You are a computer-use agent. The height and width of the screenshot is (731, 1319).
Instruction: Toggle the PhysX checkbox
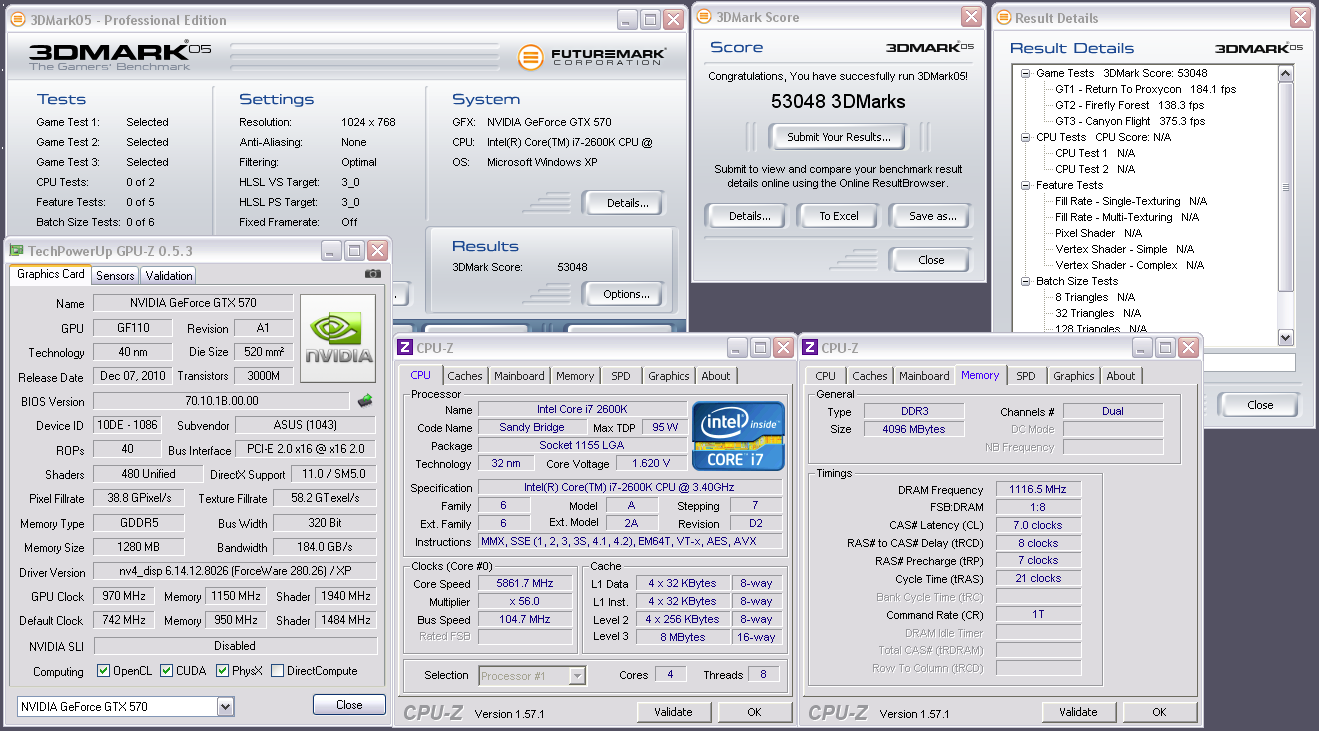pyautogui.click(x=222, y=671)
